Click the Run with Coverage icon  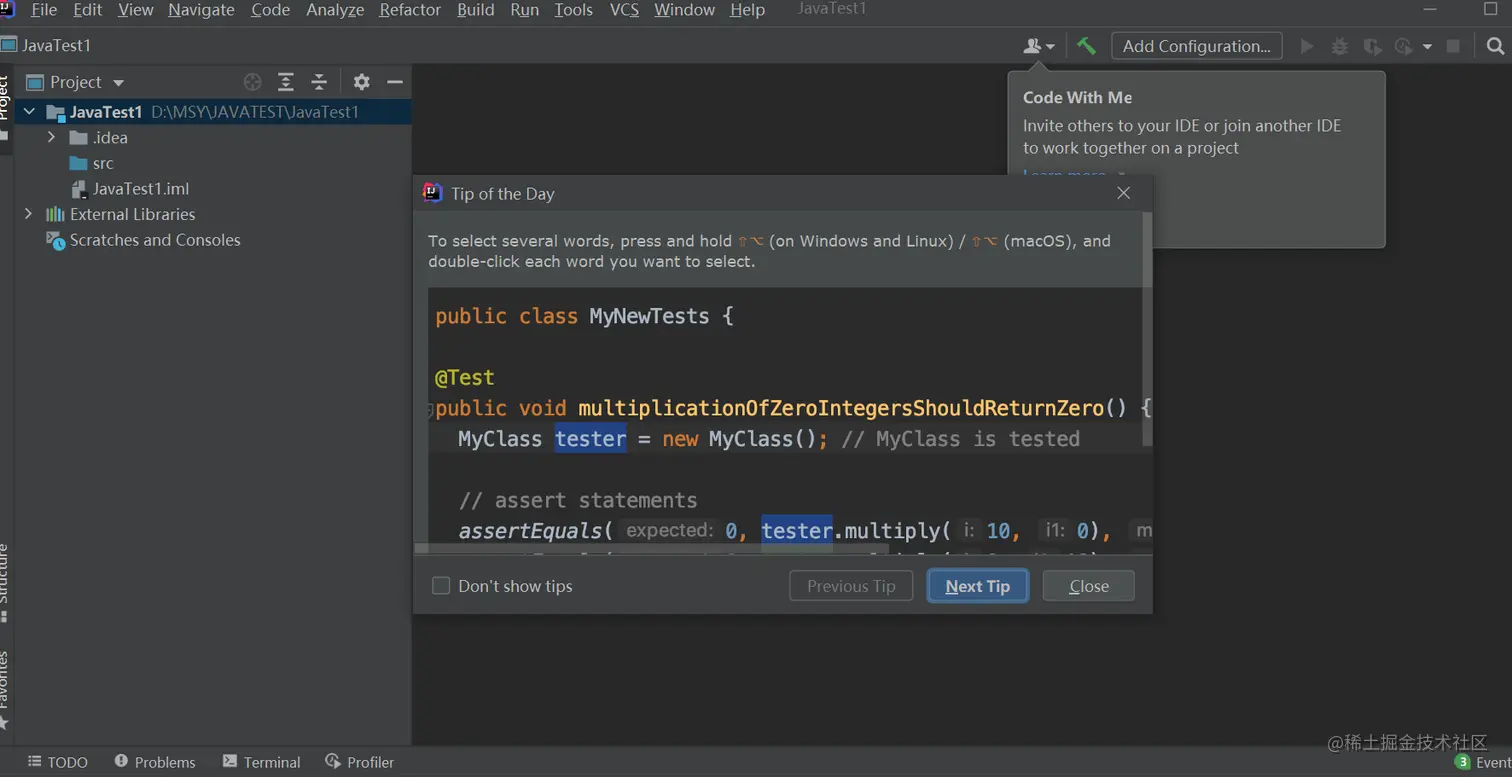(1372, 46)
